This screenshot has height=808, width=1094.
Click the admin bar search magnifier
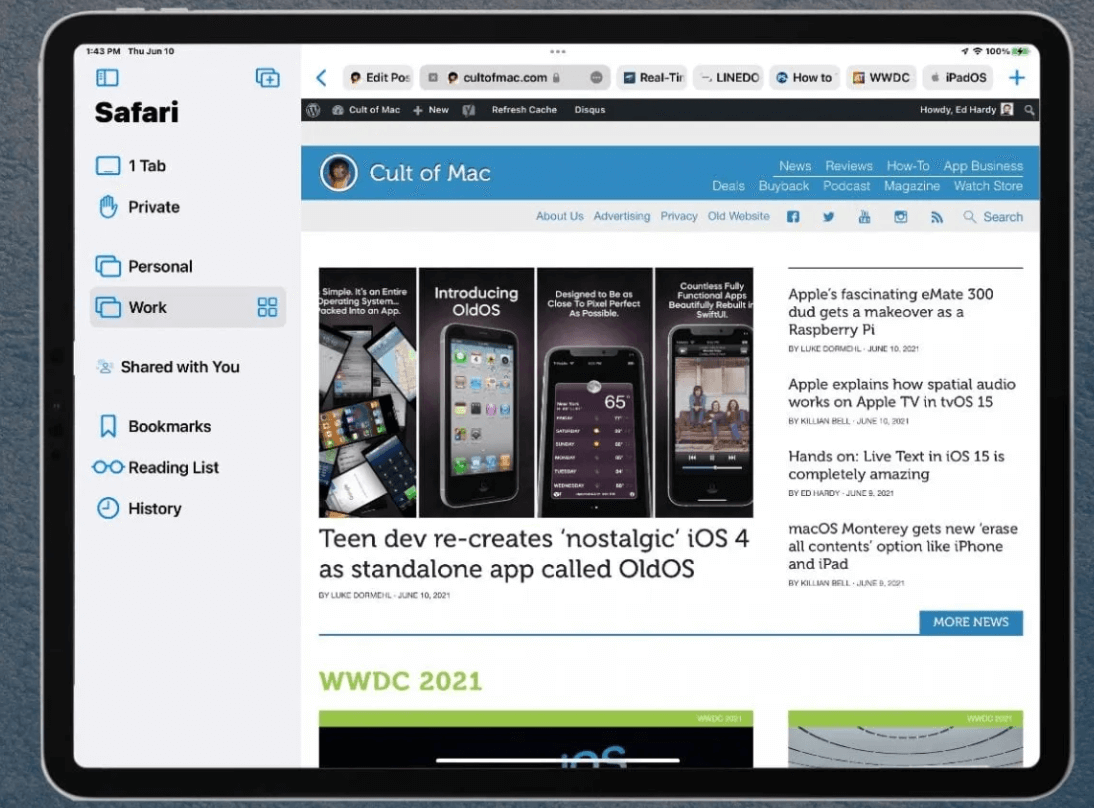click(x=1028, y=110)
